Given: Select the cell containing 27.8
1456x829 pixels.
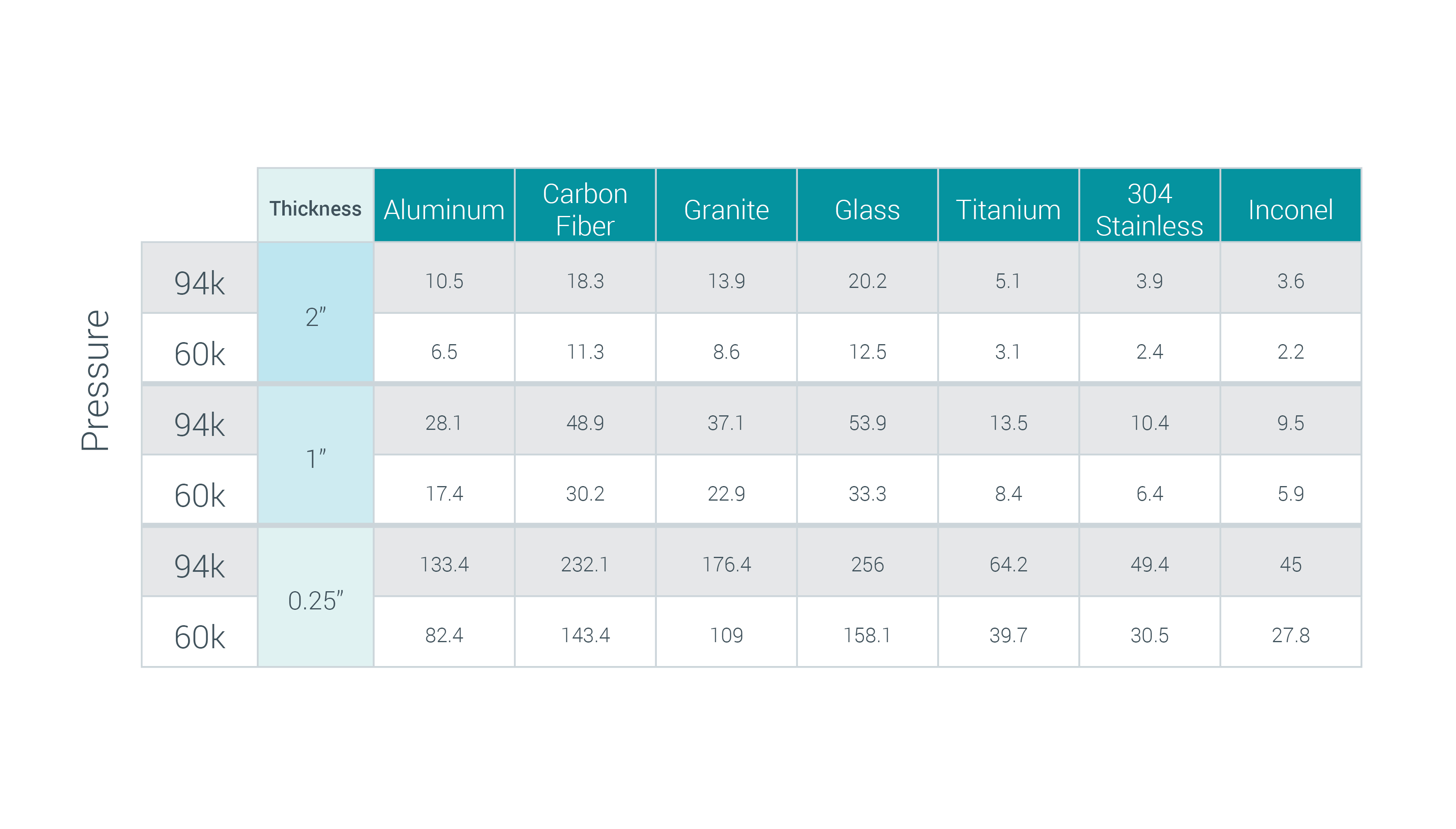Looking at the screenshot, I should coord(1290,634).
